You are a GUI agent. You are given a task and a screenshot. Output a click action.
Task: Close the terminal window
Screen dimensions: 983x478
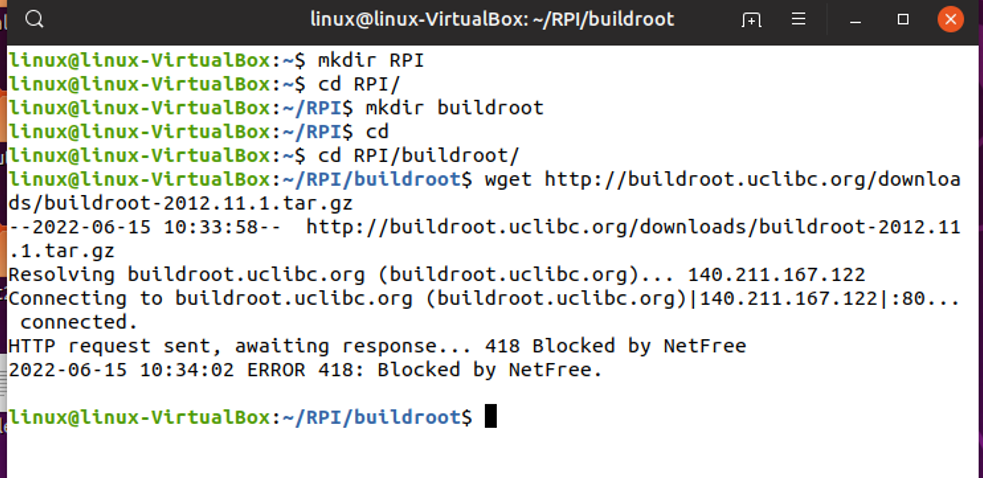pyautogui.click(x=950, y=20)
